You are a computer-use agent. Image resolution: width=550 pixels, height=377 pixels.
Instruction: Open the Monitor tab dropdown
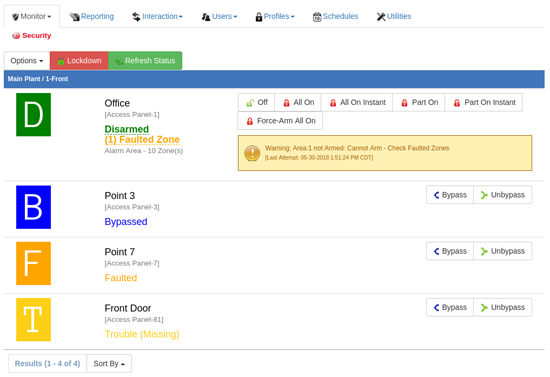pyautogui.click(x=32, y=16)
